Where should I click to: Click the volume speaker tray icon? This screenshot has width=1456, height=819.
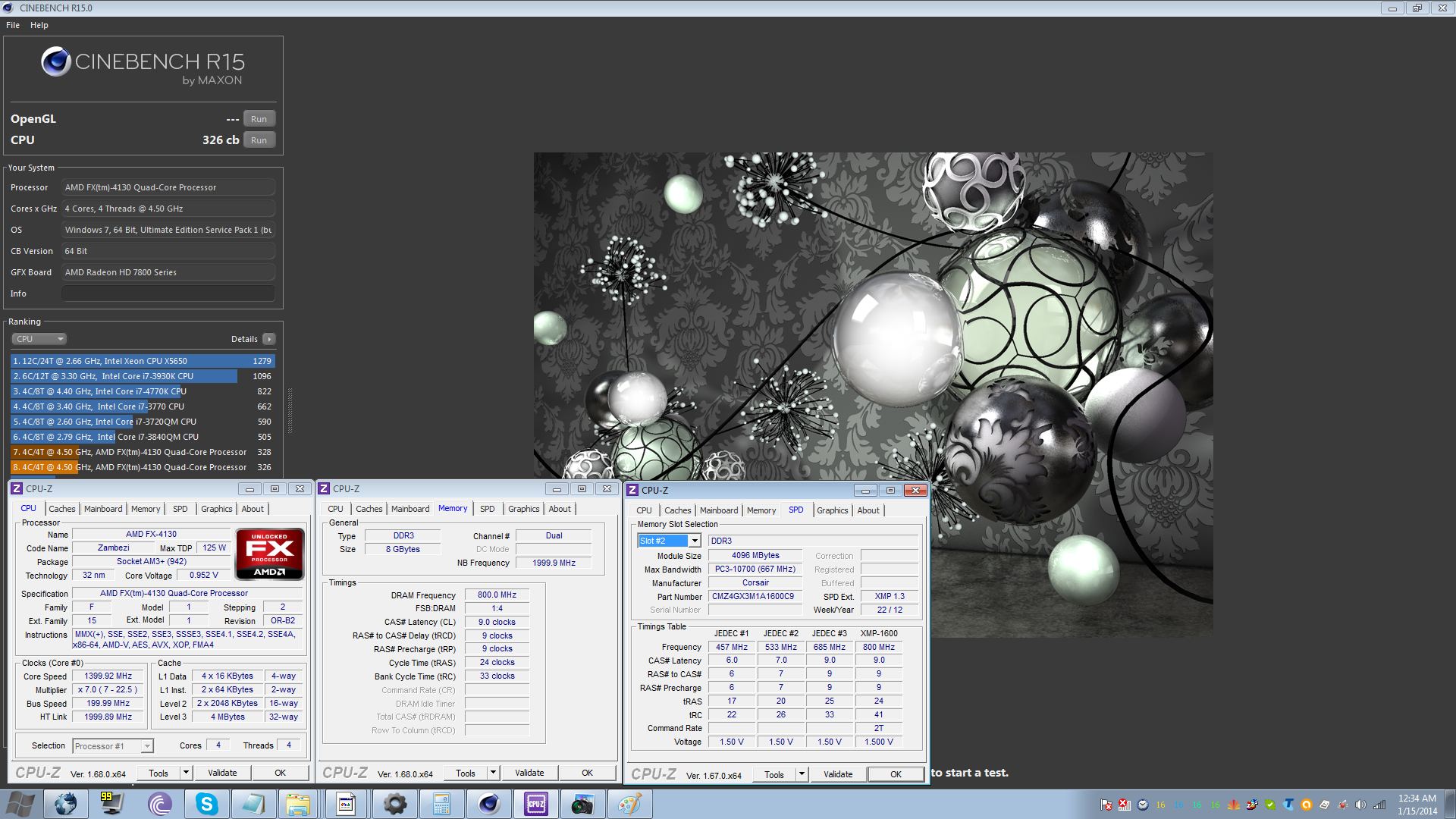pyautogui.click(x=1360, y=805)
